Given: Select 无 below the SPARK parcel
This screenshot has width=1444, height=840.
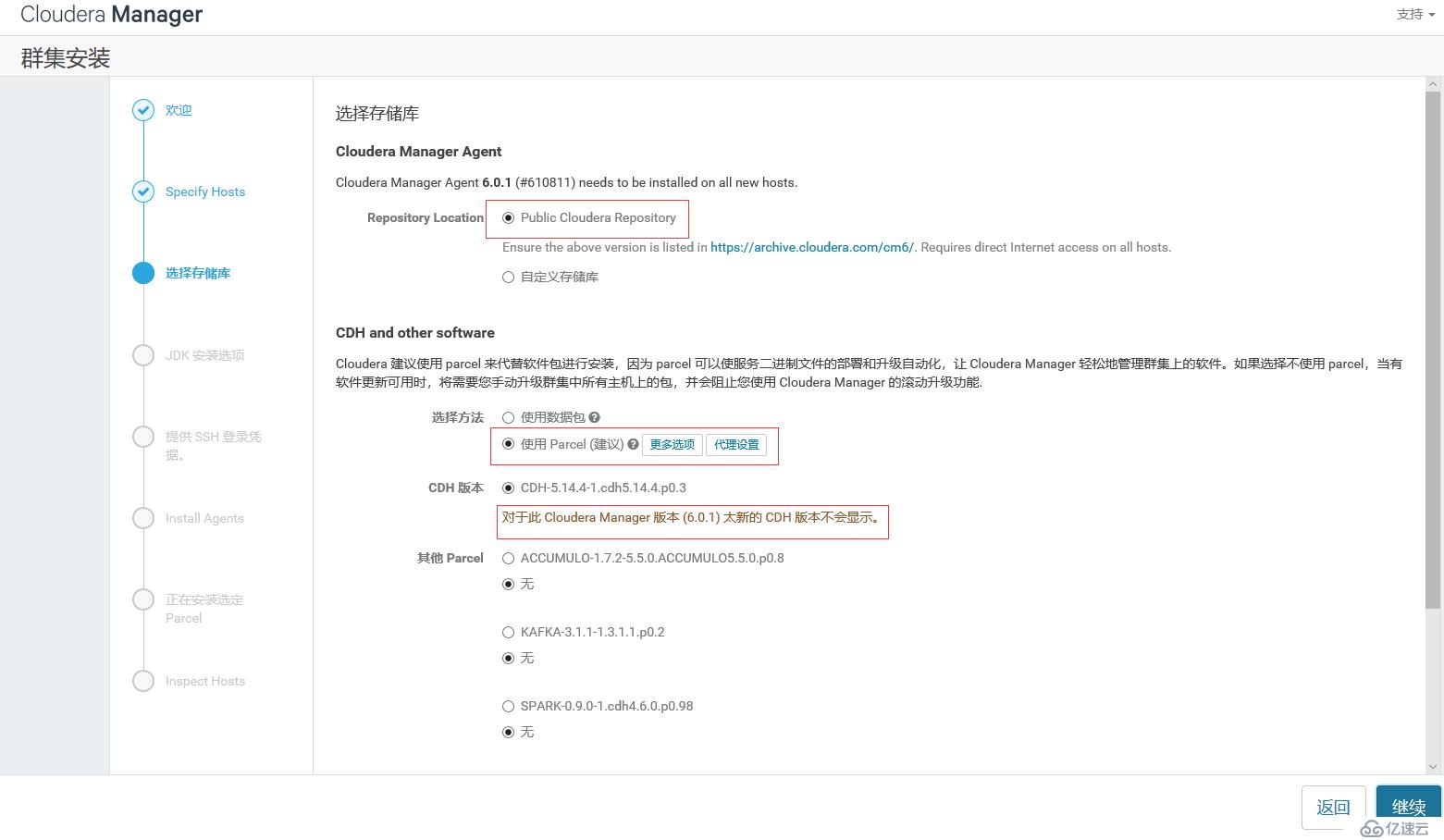Looking at the screenshot, I should 508,732.
